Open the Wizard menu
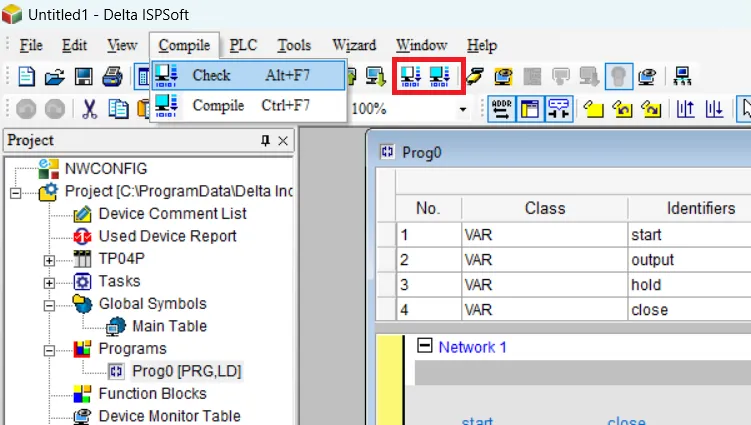Image resolution: width=751 pixels, height=425 pixels. pyautogui.click(x=354, y=46)
